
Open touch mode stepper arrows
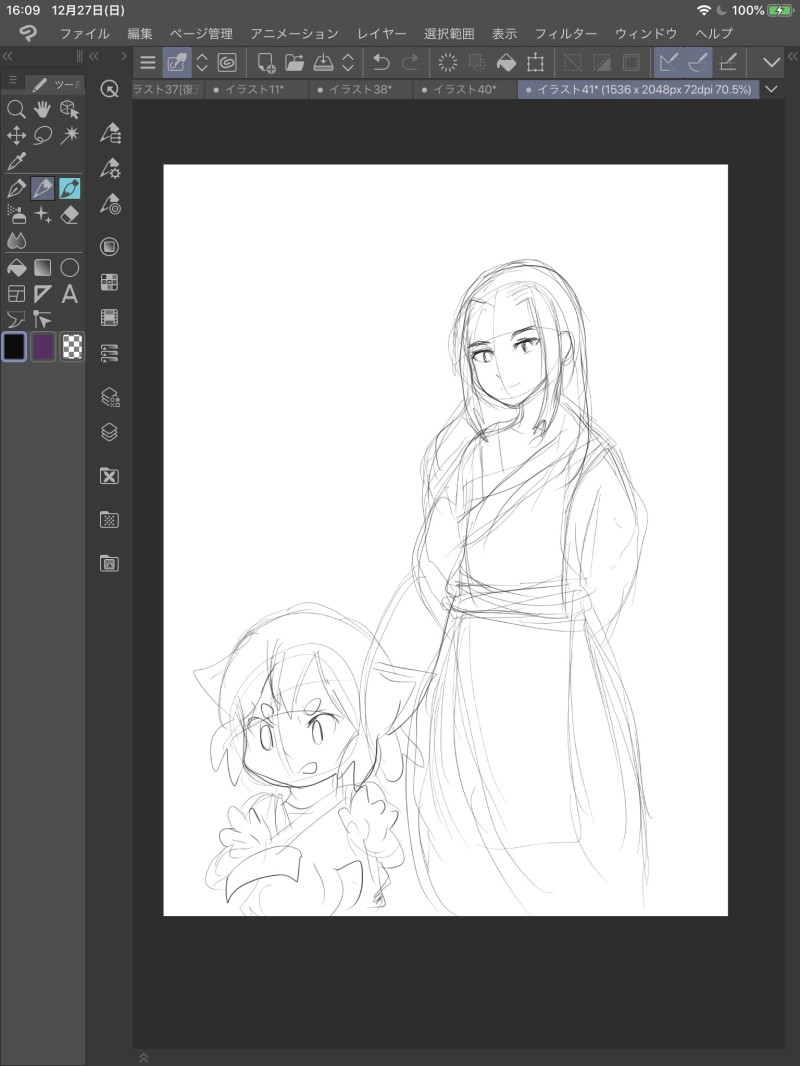(x=202, y=63)
